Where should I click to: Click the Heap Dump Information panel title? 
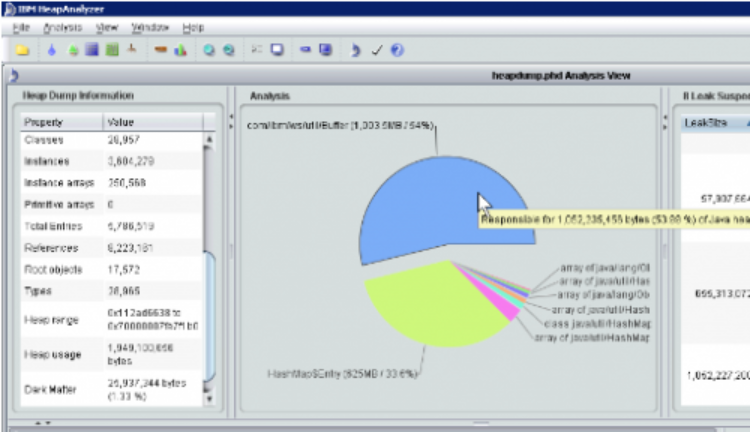tap(78, 95)
